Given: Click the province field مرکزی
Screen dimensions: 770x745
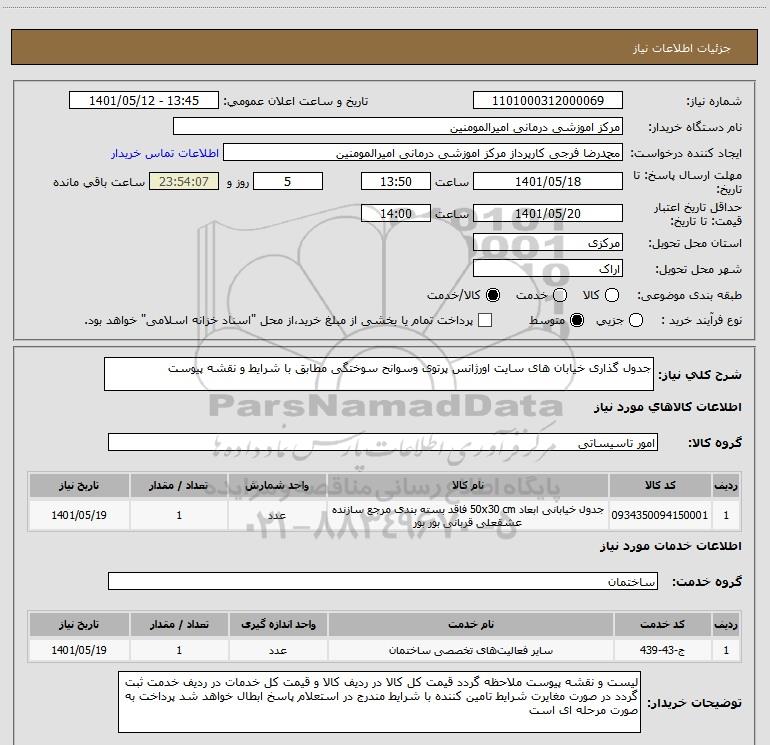Looking at the screenshot, I should (x=548, y=242).
